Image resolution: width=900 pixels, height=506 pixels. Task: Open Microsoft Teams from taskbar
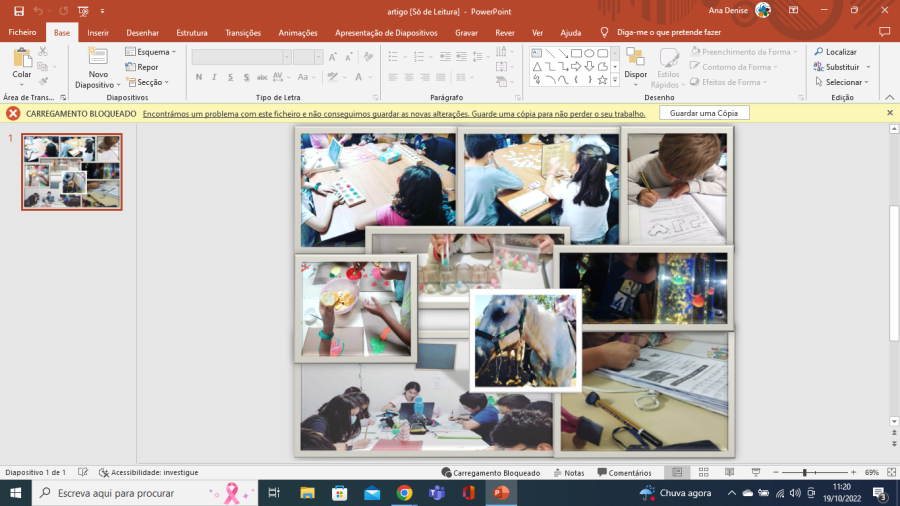pyautogui.click(x=437, y=493)
